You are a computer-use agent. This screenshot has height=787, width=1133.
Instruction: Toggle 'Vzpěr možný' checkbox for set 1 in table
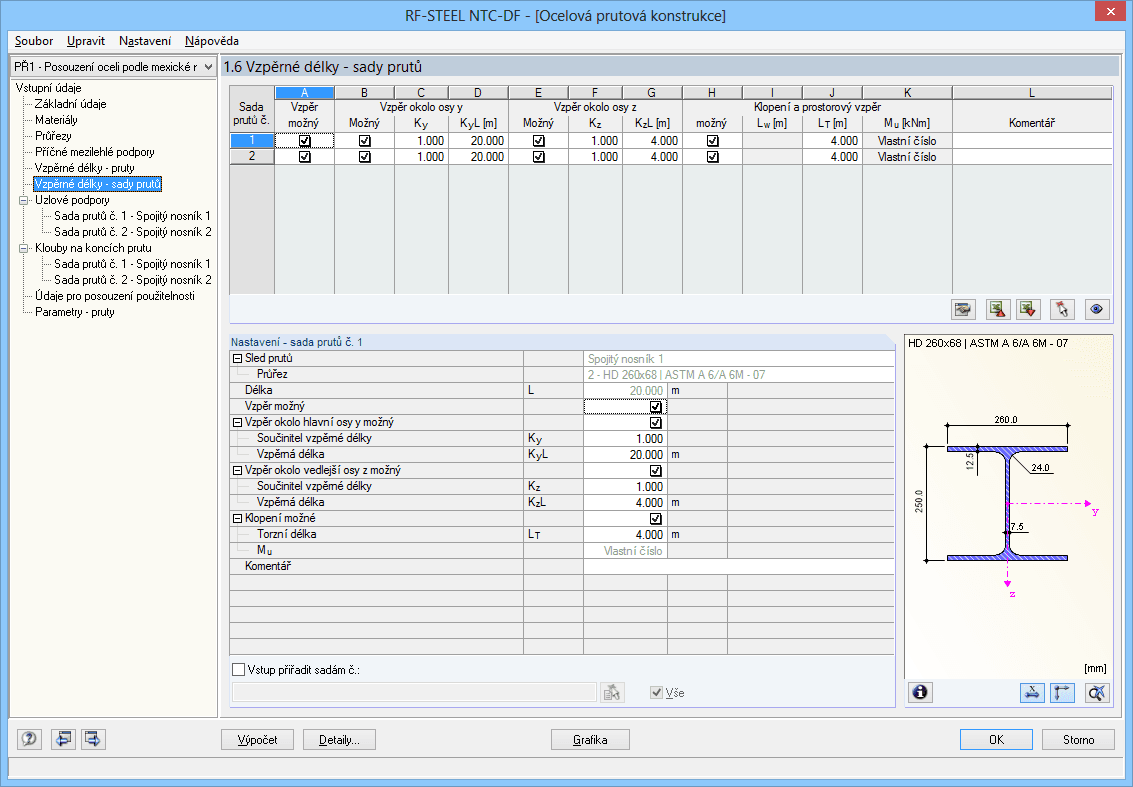[304, 141]
